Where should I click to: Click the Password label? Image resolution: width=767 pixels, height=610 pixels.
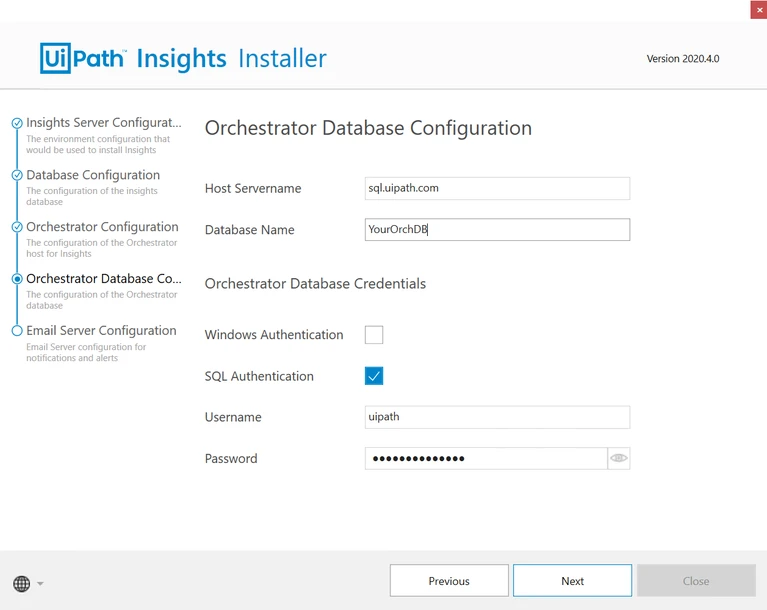click(x=231, y=458)
